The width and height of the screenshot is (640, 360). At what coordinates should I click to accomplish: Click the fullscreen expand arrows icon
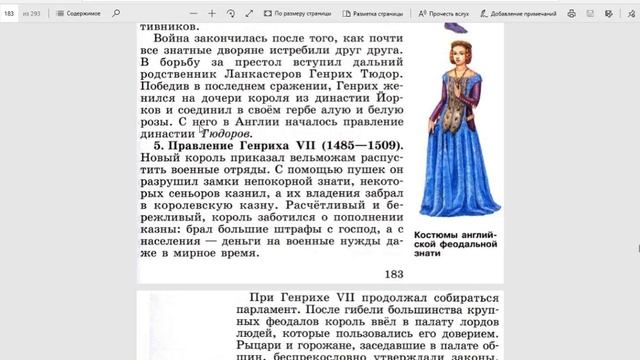pos(249,13)
